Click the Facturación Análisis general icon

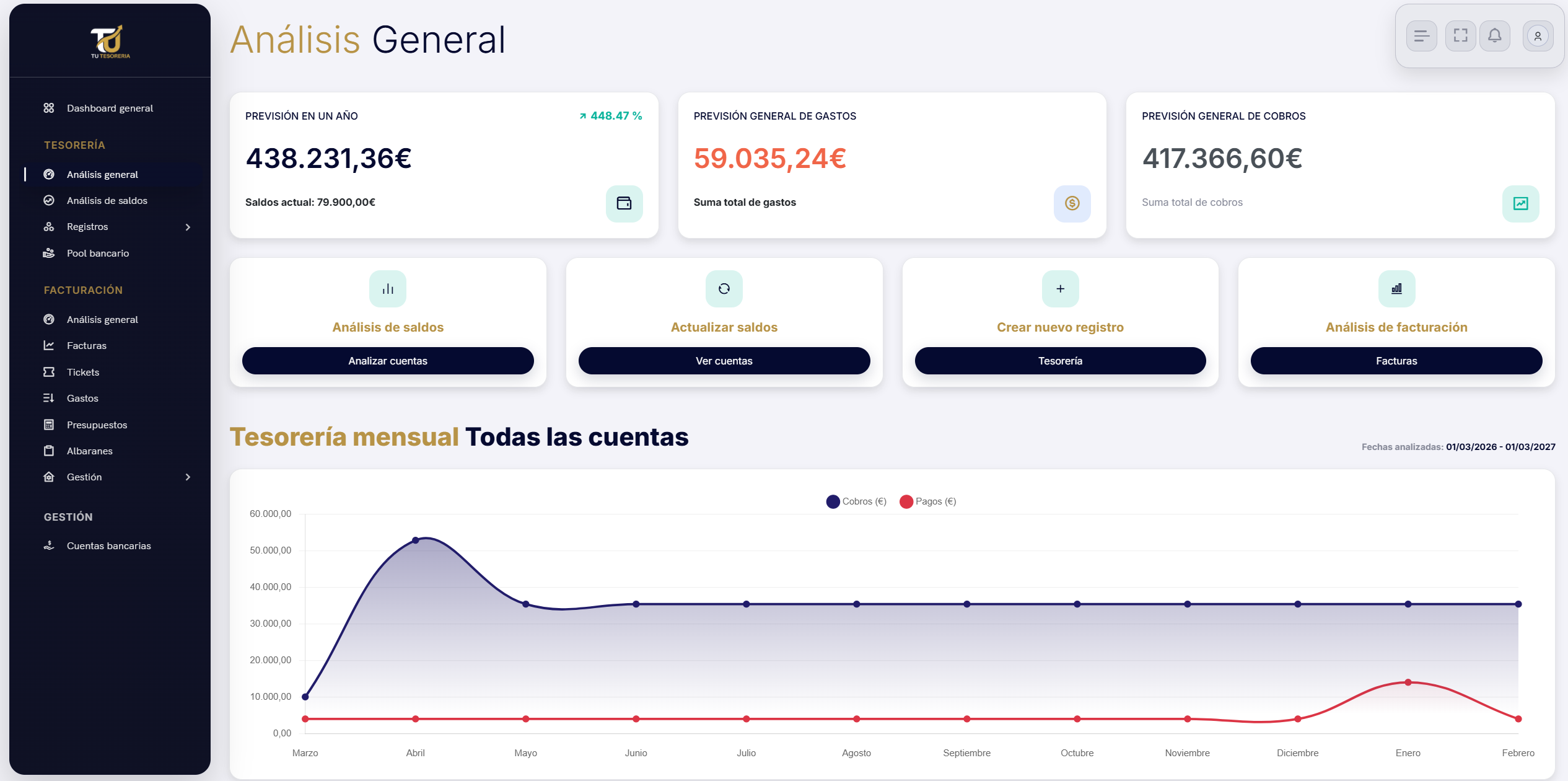(x=49, y=319)
